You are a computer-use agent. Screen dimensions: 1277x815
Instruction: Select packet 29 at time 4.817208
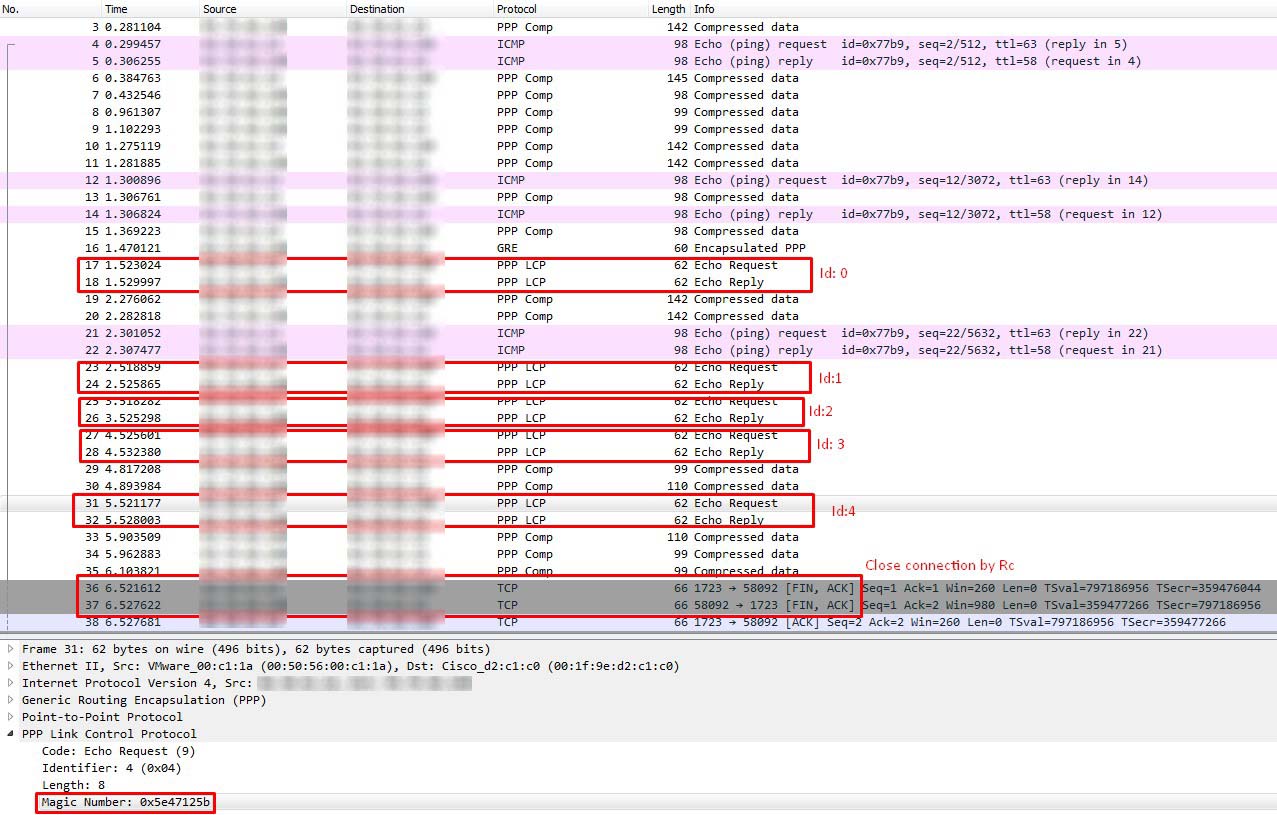638,469
